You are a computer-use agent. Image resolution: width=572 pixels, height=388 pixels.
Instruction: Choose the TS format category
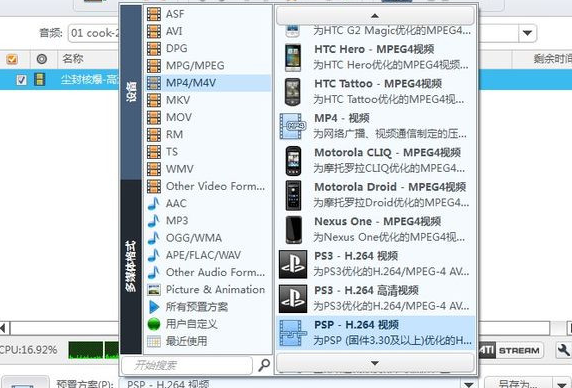[208, 151]
